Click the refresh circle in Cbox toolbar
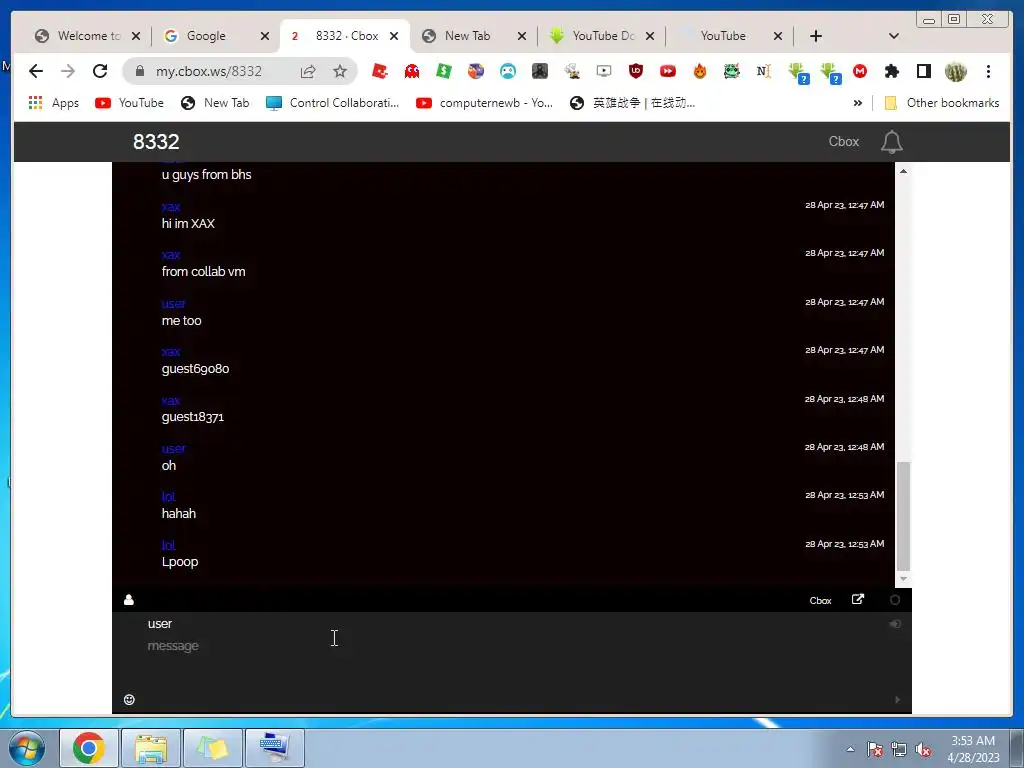Screen dimensions: 1024x768 click(895, 600)
